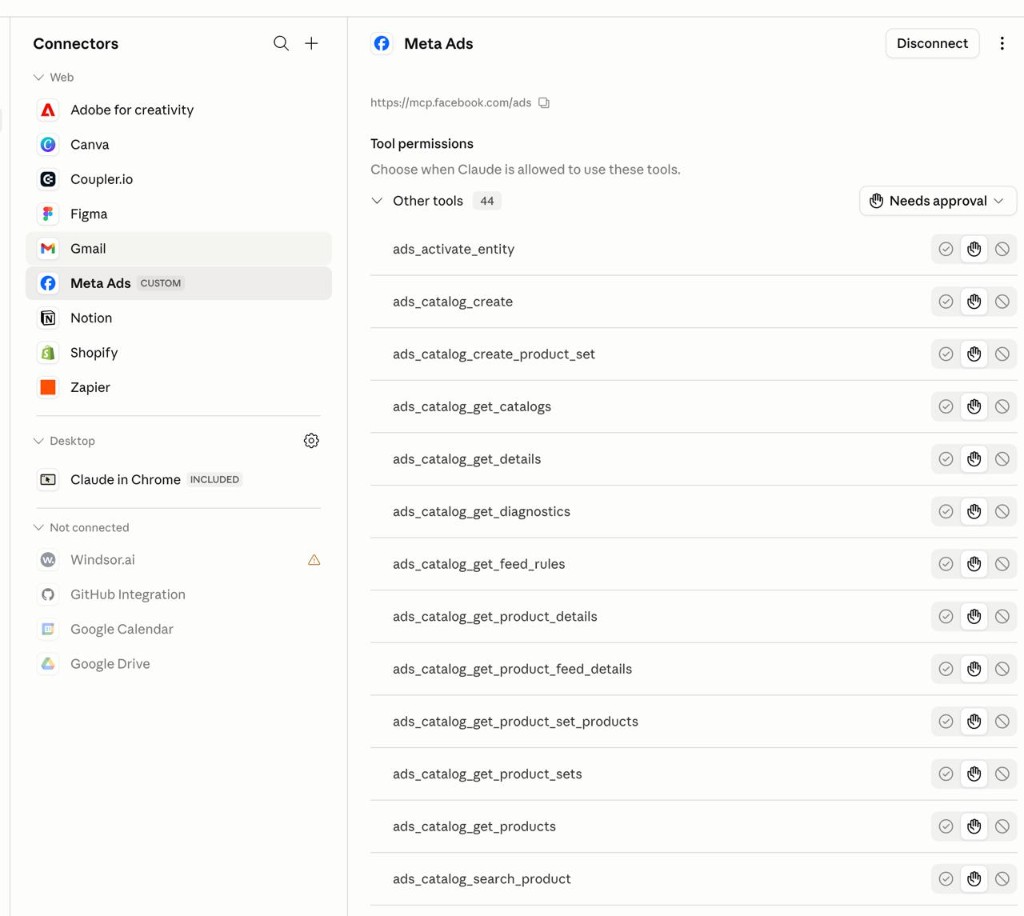
Task: Open the Windsor.ai connector entry
Action: click(178, 560)
